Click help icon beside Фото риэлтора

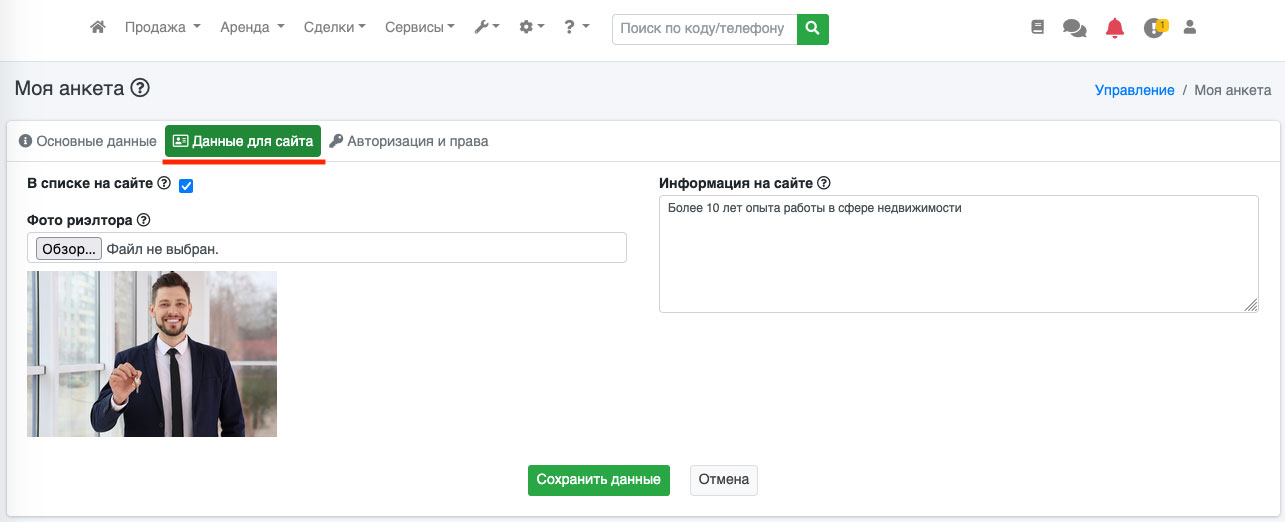[x=143, y=220]
